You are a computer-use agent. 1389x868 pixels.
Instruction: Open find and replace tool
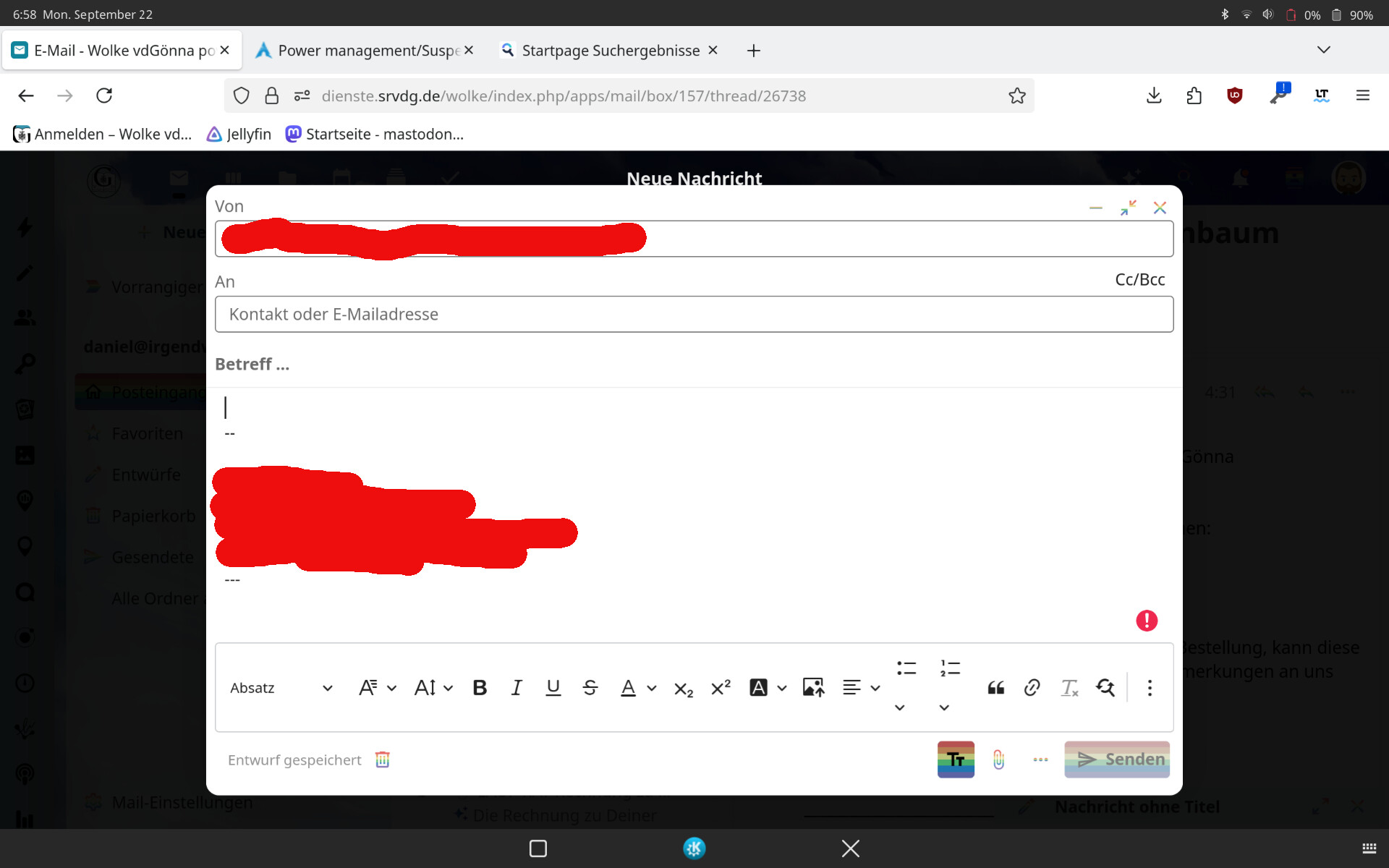click(1105, 688)
